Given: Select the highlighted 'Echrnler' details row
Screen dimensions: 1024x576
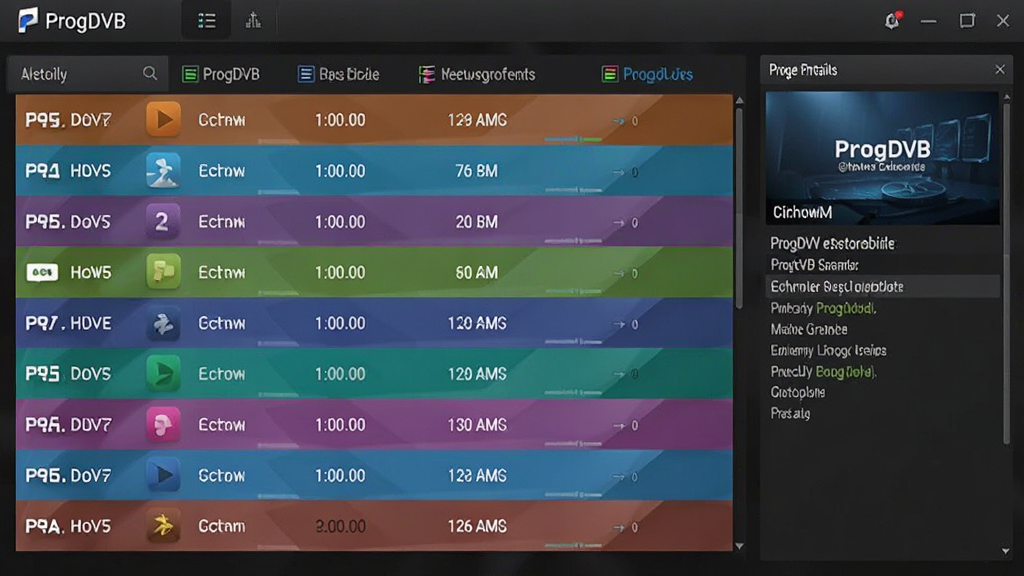Looking at the screenshot, I should [x=882, y=287].
